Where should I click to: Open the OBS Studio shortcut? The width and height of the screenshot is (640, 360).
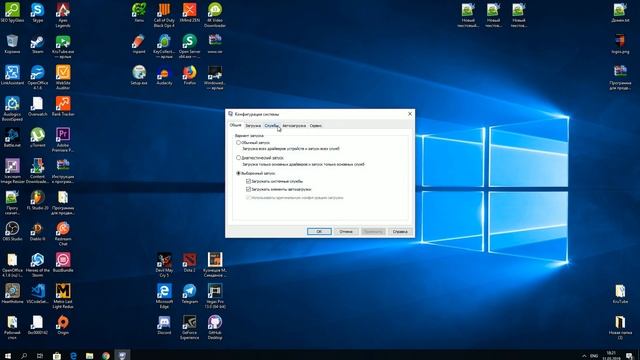pos(12,231)
